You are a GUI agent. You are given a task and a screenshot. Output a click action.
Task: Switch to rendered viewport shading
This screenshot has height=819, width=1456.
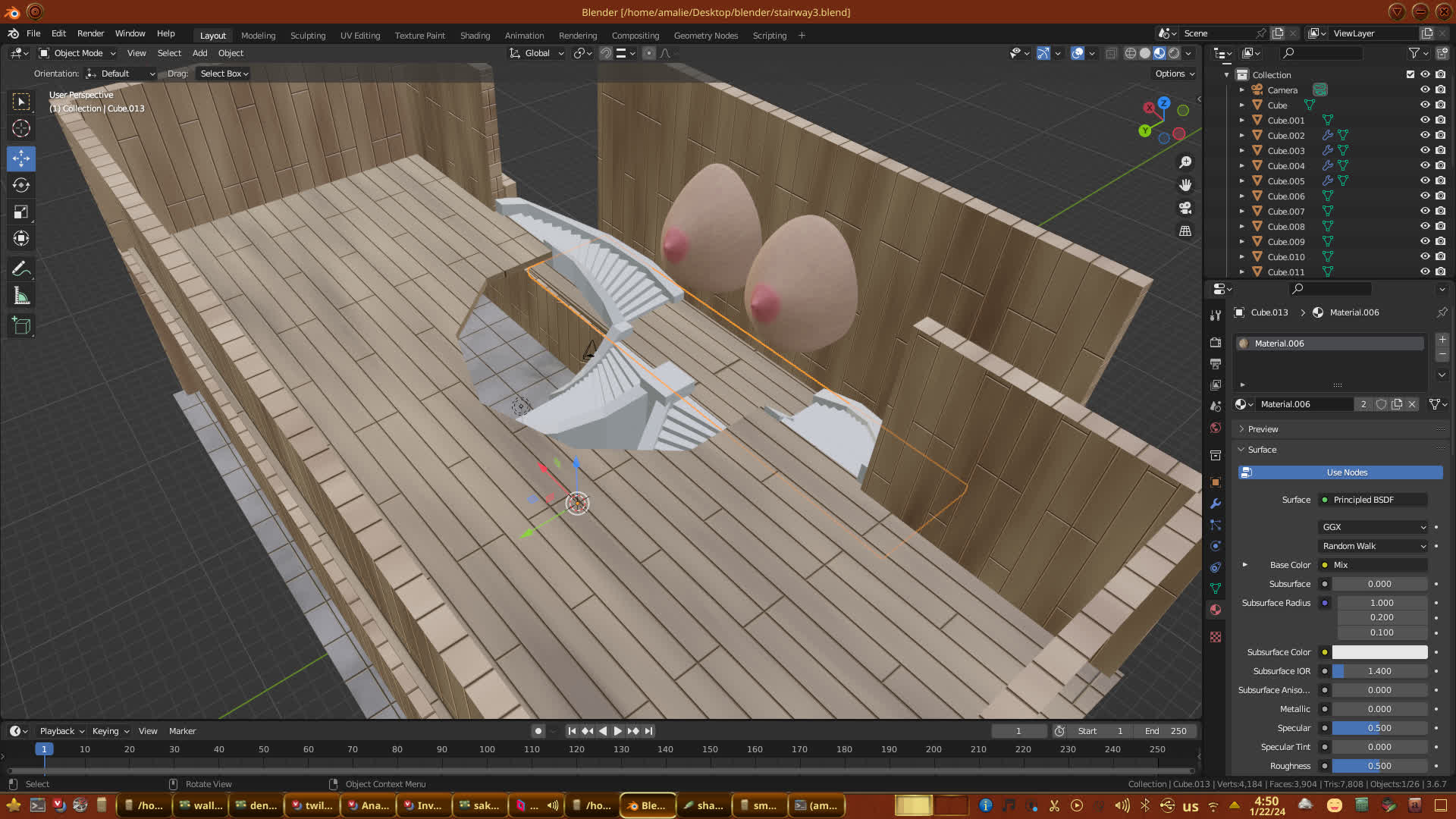click(1174, 53)
